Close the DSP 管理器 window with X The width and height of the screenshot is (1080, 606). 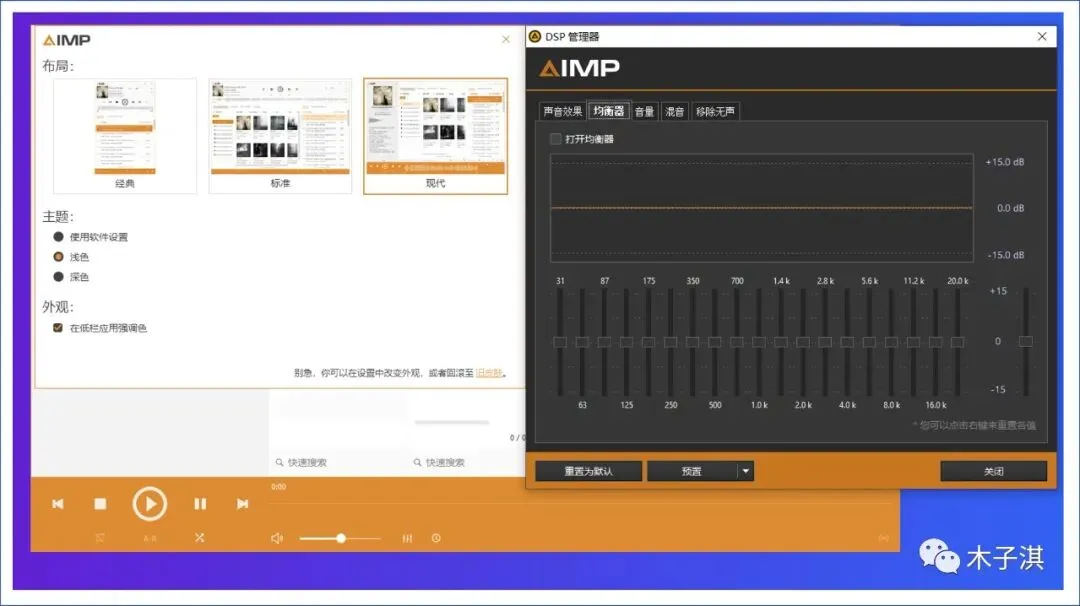click(1042, 36)
